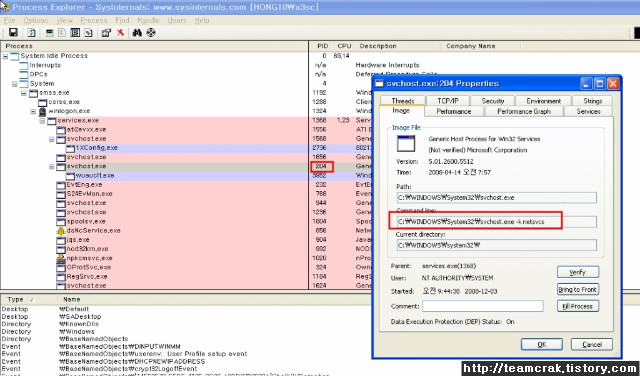The height and width of the screenshot is (376, 640).
Task: Switch to the Performance Graph tab
Action: (524, 111)
